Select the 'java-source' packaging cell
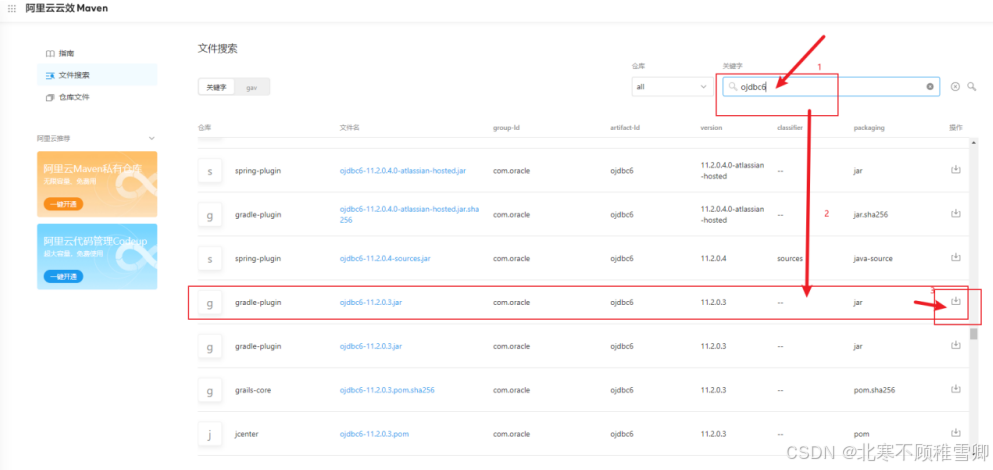 873,258
